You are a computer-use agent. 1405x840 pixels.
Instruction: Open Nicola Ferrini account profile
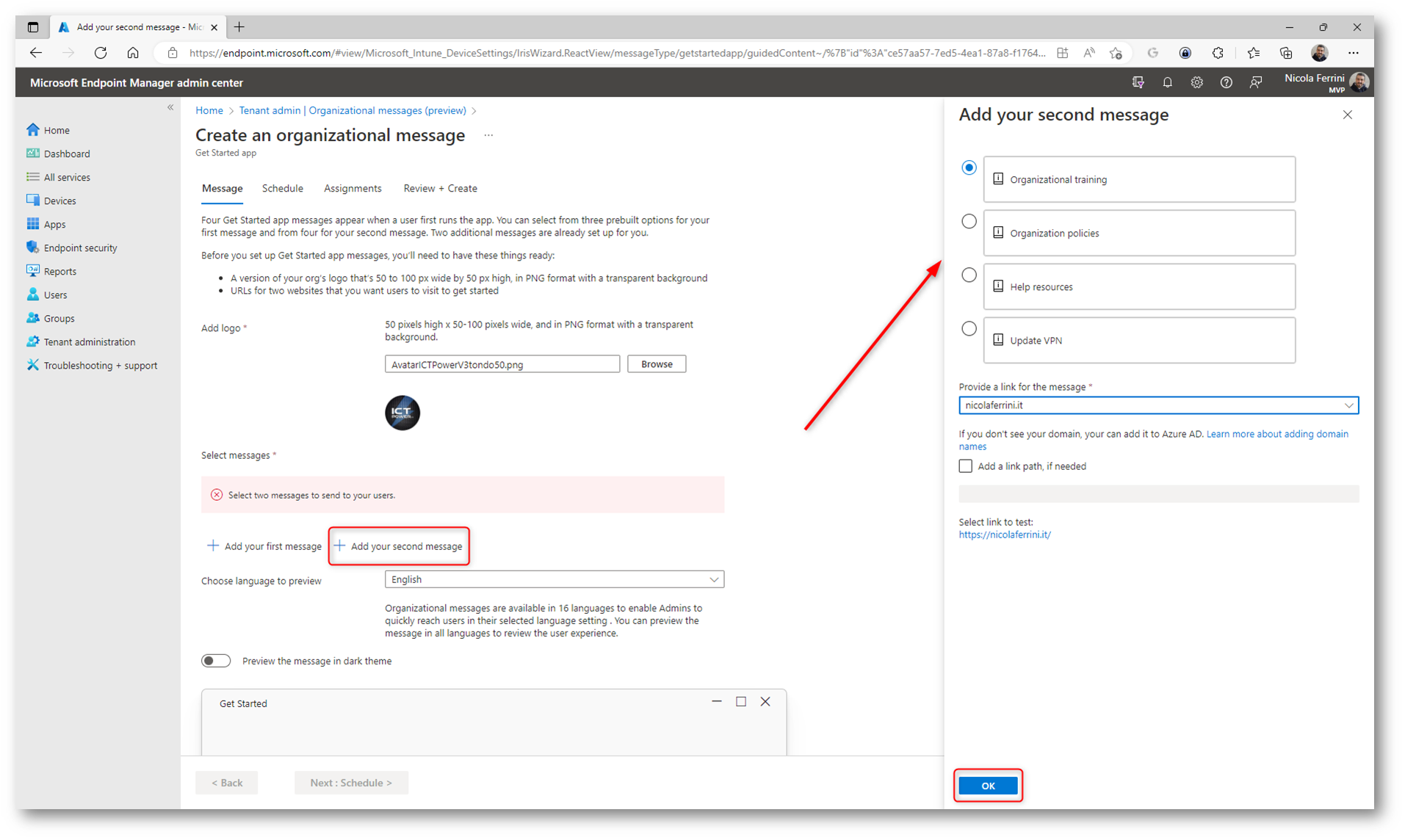(x=1326, y=82)
